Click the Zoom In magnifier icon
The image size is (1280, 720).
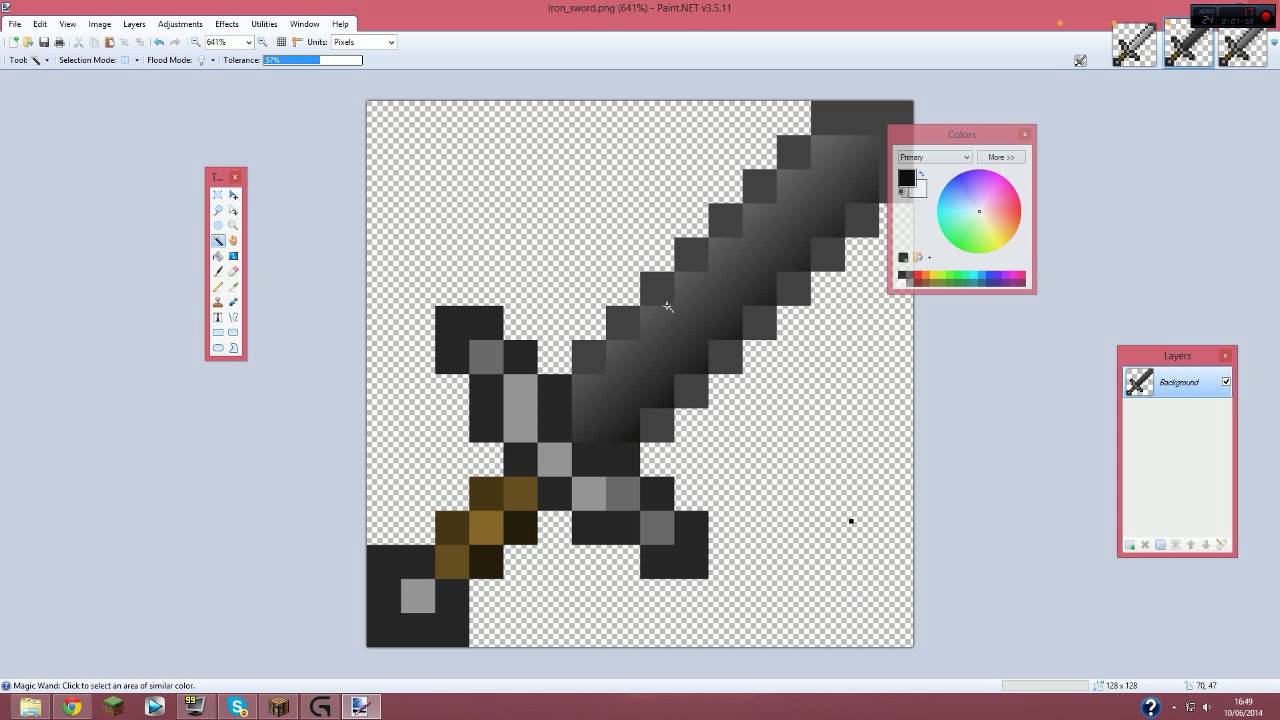[x=263, y=42]
